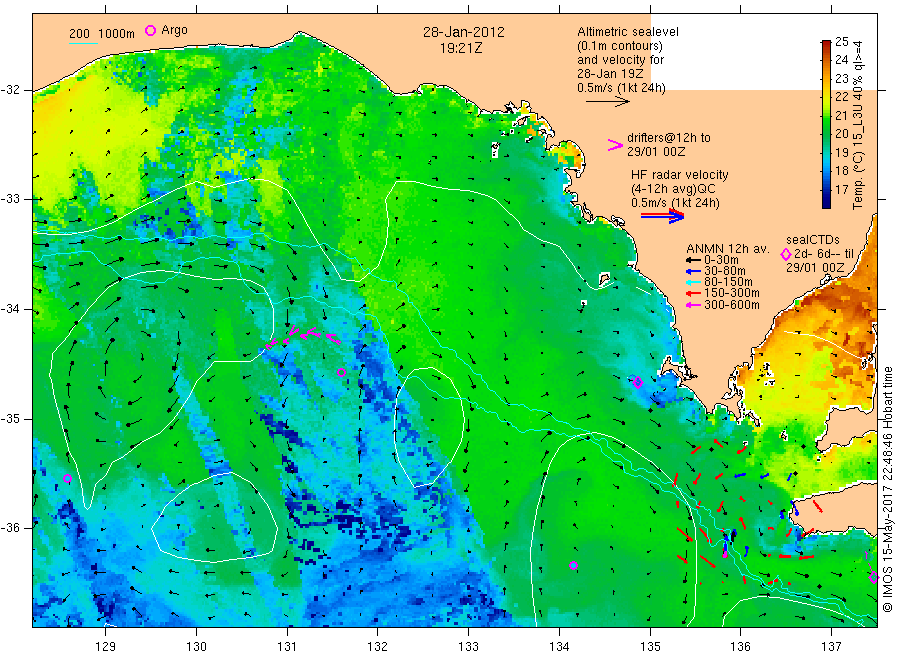Click latitude axis label -32
This screenshot has height=660, width=900.
(x=10, y=90)
